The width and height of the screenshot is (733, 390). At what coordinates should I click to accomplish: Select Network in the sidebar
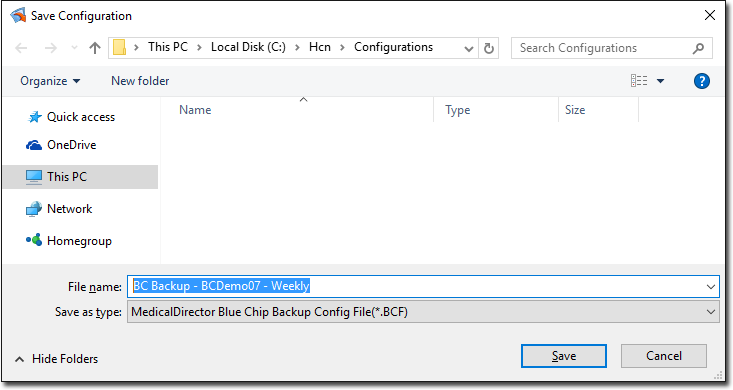pos(69,209)
